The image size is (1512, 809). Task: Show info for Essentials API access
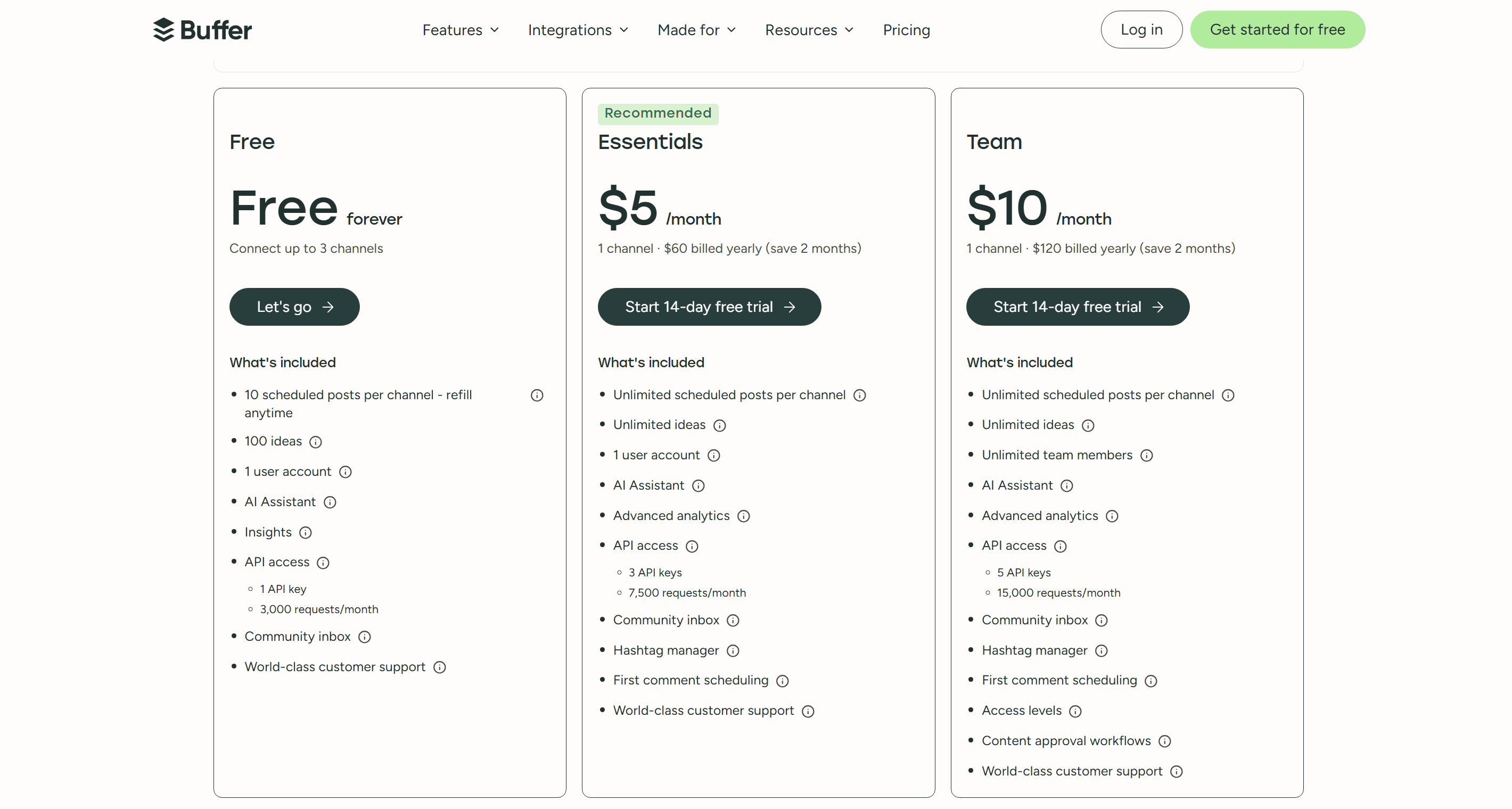[692, 546]
